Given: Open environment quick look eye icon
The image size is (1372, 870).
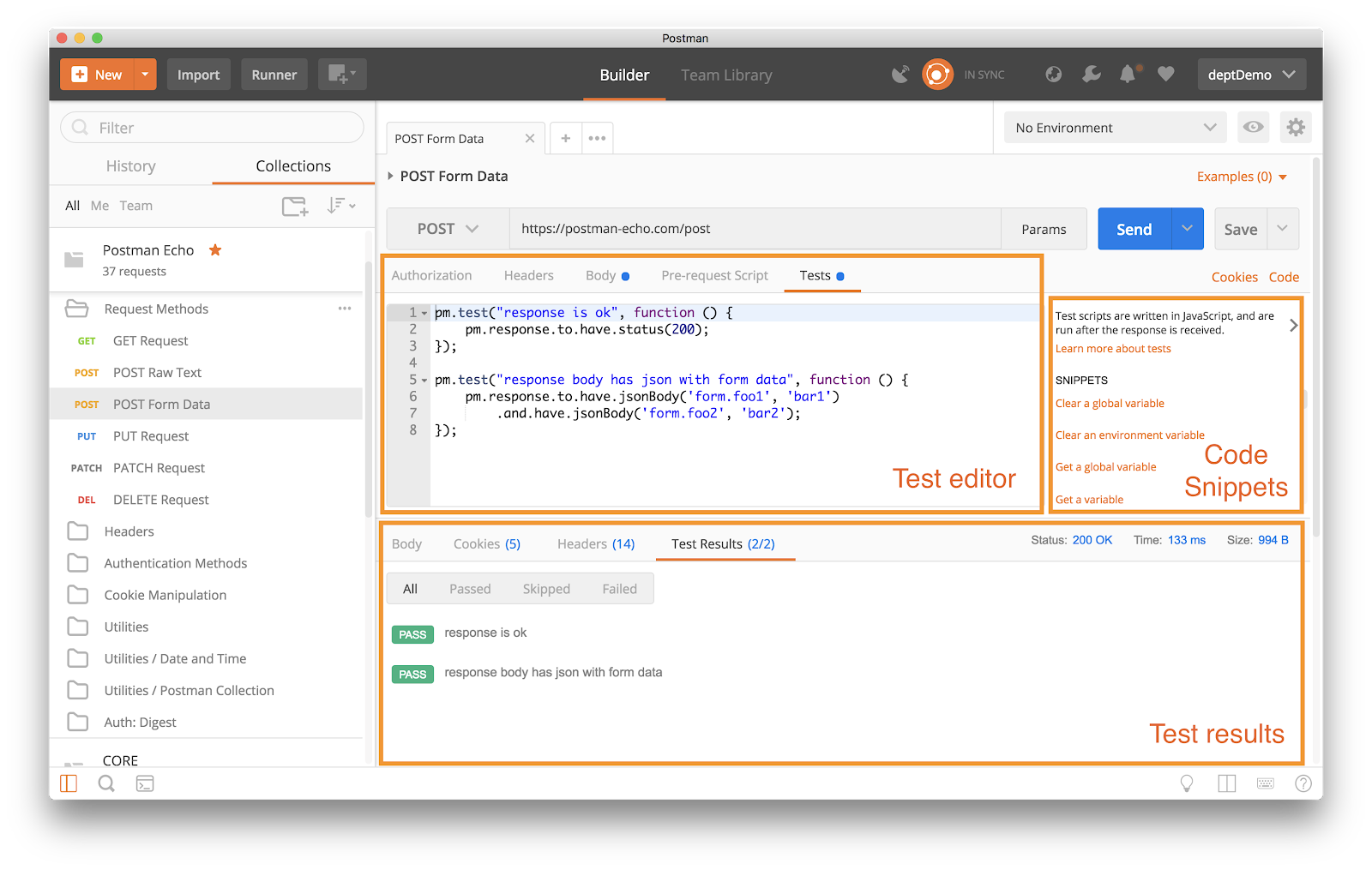Looking at the screenshot, I should click(1253, 128).
